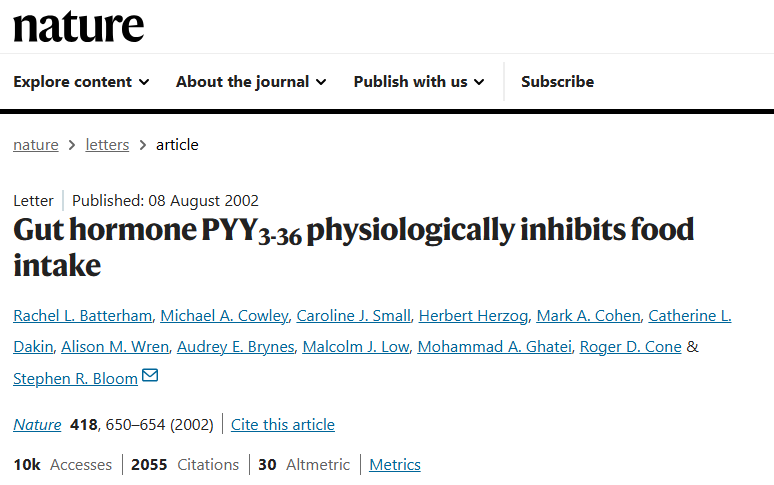Open the About the journal dropdown
The width and height of the screenshot is (774, 485).
coord(251,82)
